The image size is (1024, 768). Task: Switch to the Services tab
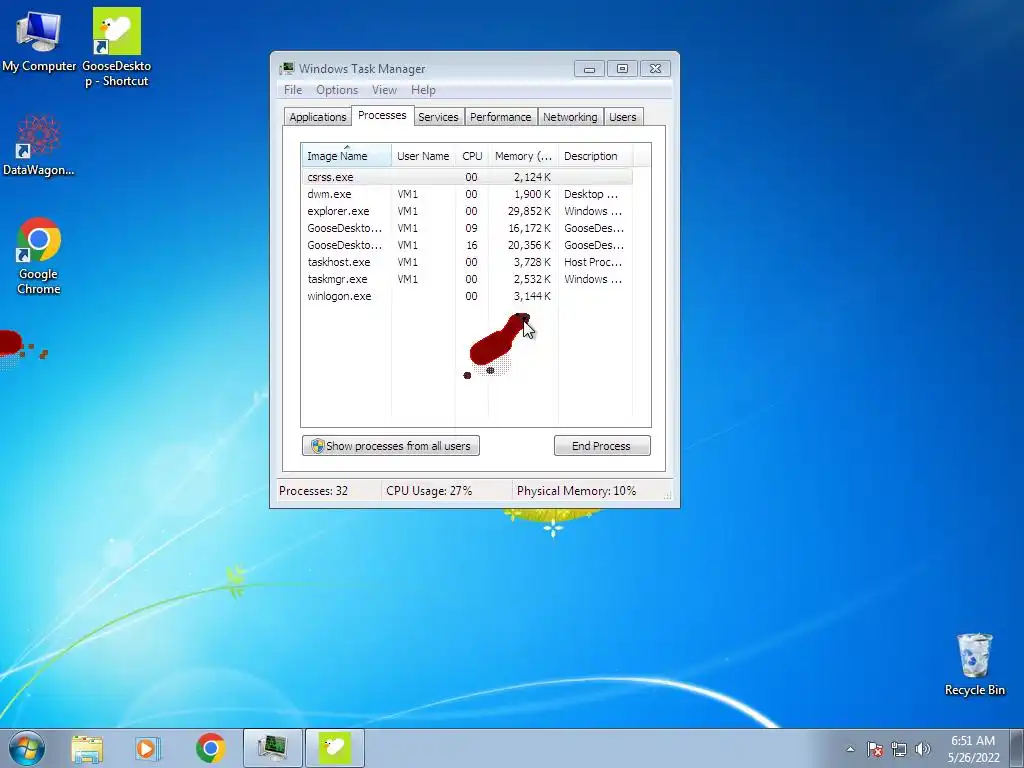click(438, 117)
